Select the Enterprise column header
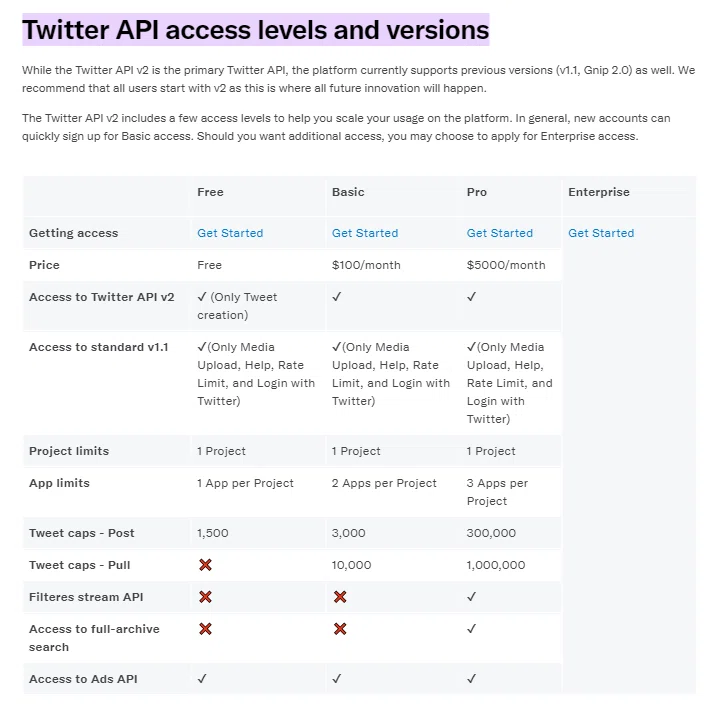 (599, 192)
